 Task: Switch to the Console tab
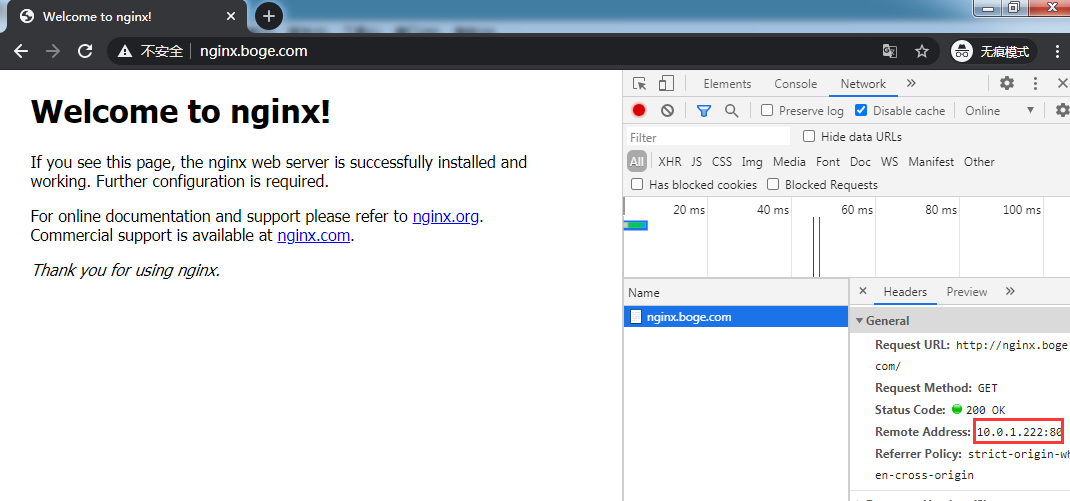(x=796, y=84)
